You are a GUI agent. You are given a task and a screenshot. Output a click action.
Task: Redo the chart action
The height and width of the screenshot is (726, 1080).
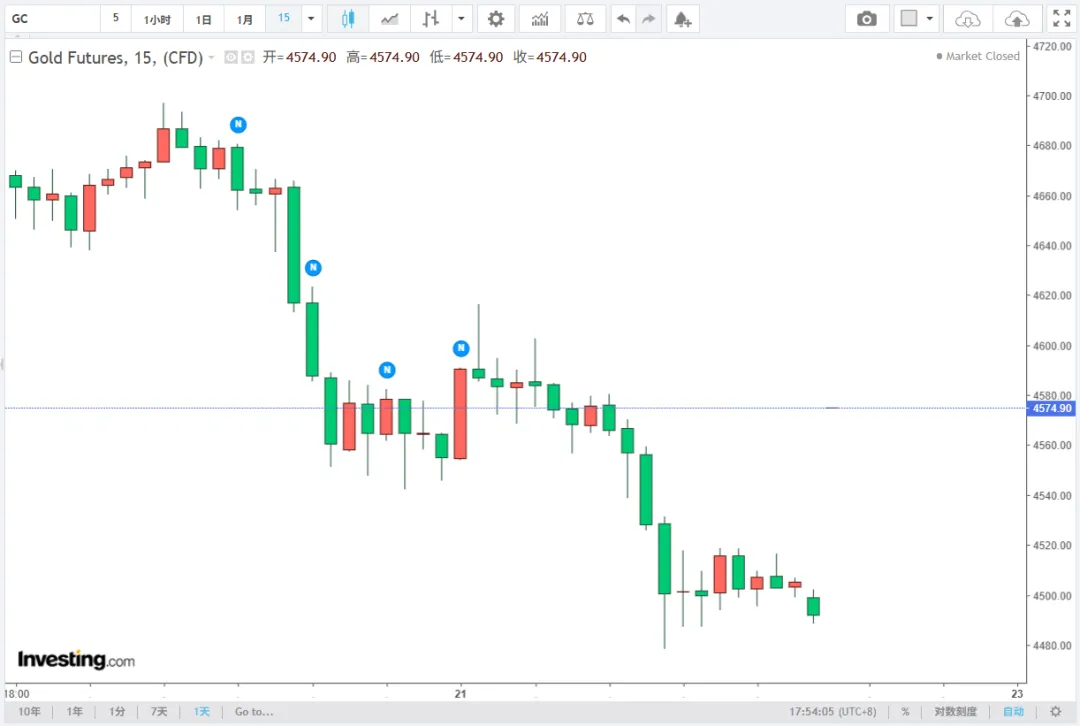[x=648, y=19]
